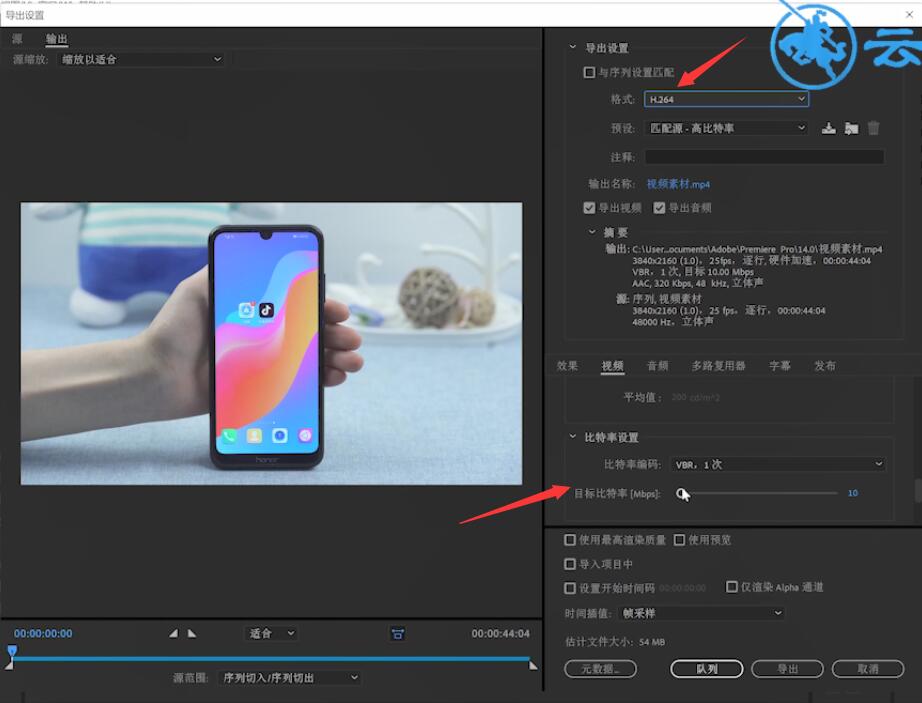This screenshot has height=703, width=922.
Task: Click the estimated file size 54 MB
Action: [x=652, y=641]
